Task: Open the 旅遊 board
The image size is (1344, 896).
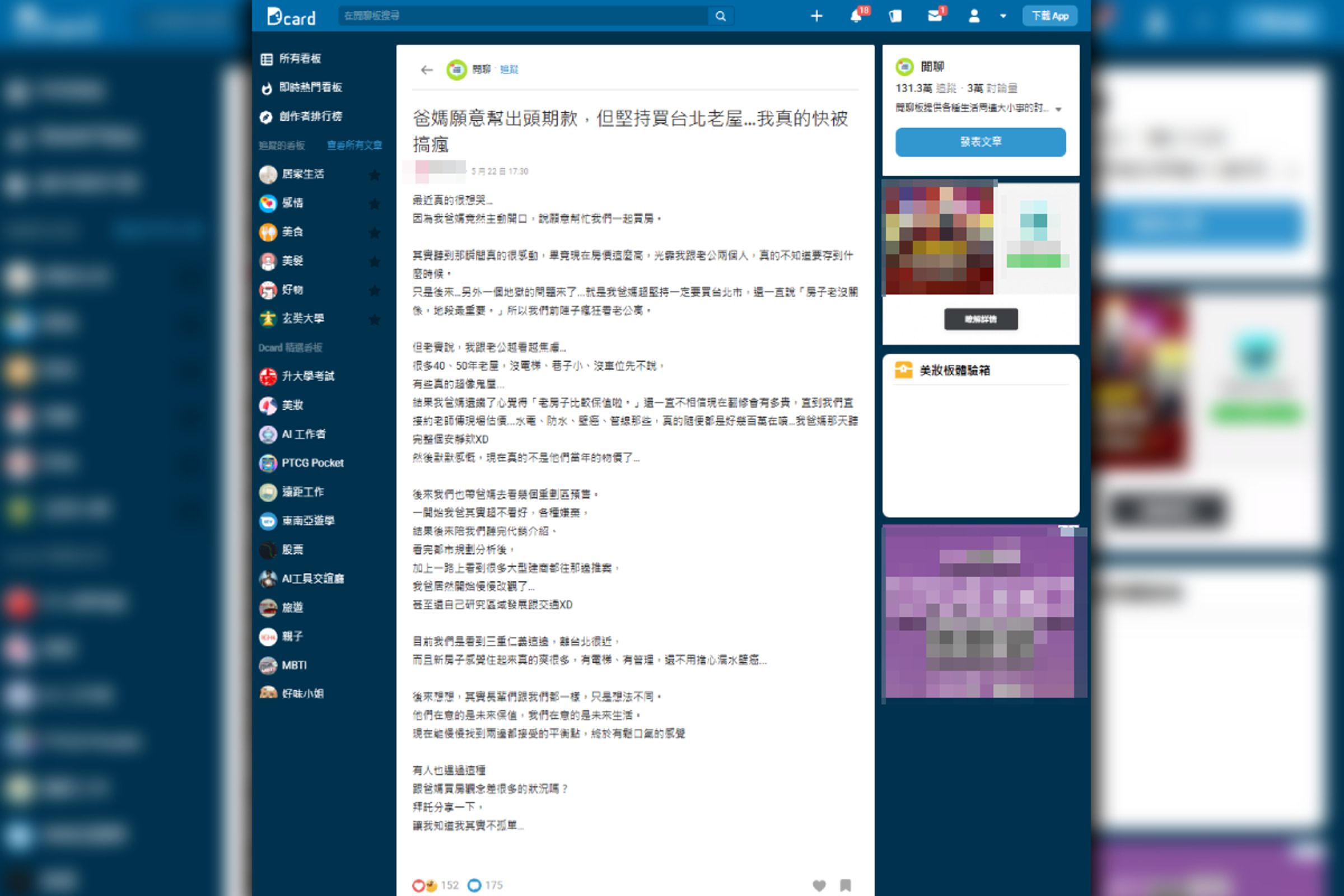Action: tap(281, 608)
